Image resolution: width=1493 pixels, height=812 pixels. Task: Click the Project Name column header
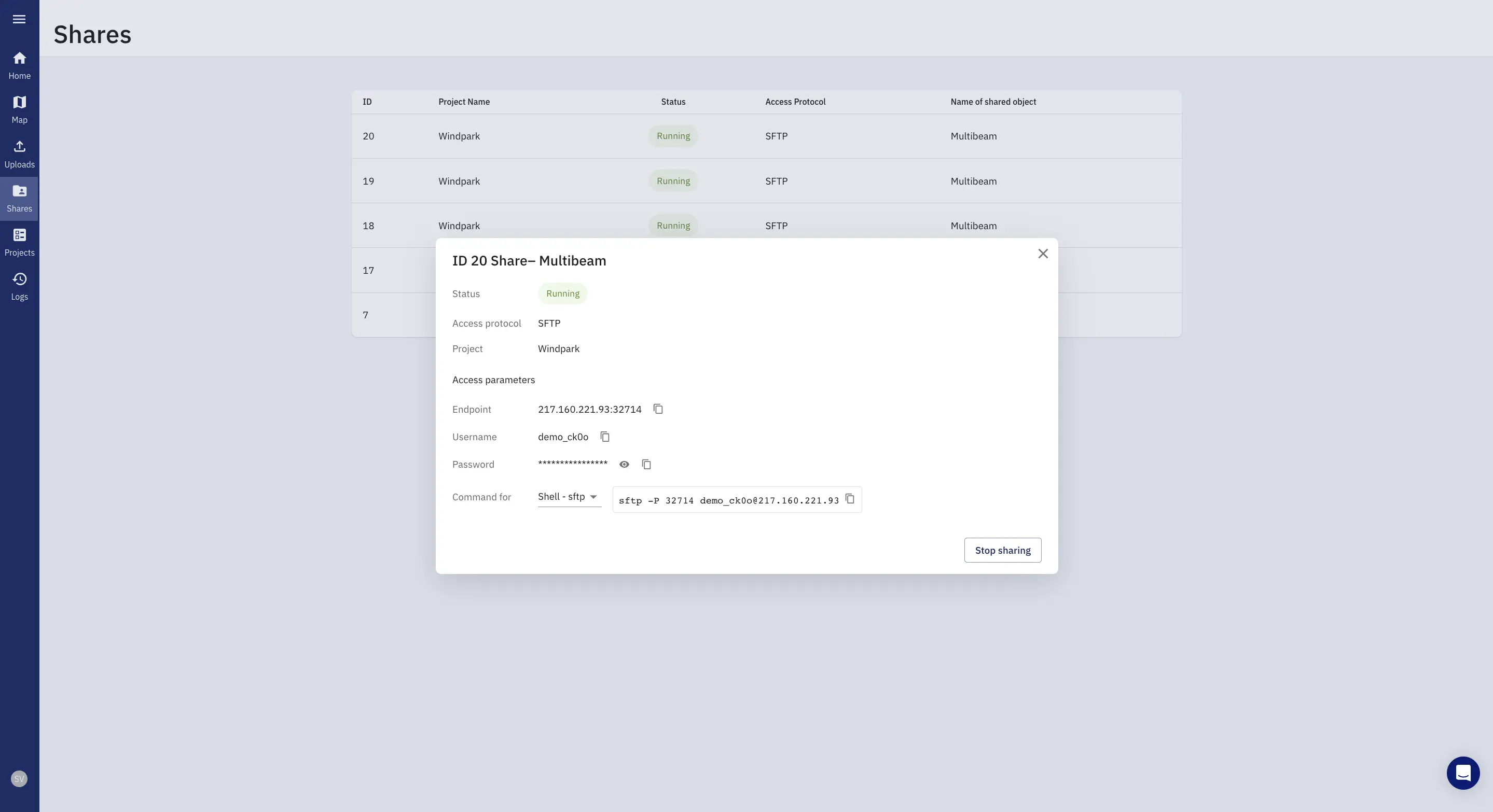464,102
